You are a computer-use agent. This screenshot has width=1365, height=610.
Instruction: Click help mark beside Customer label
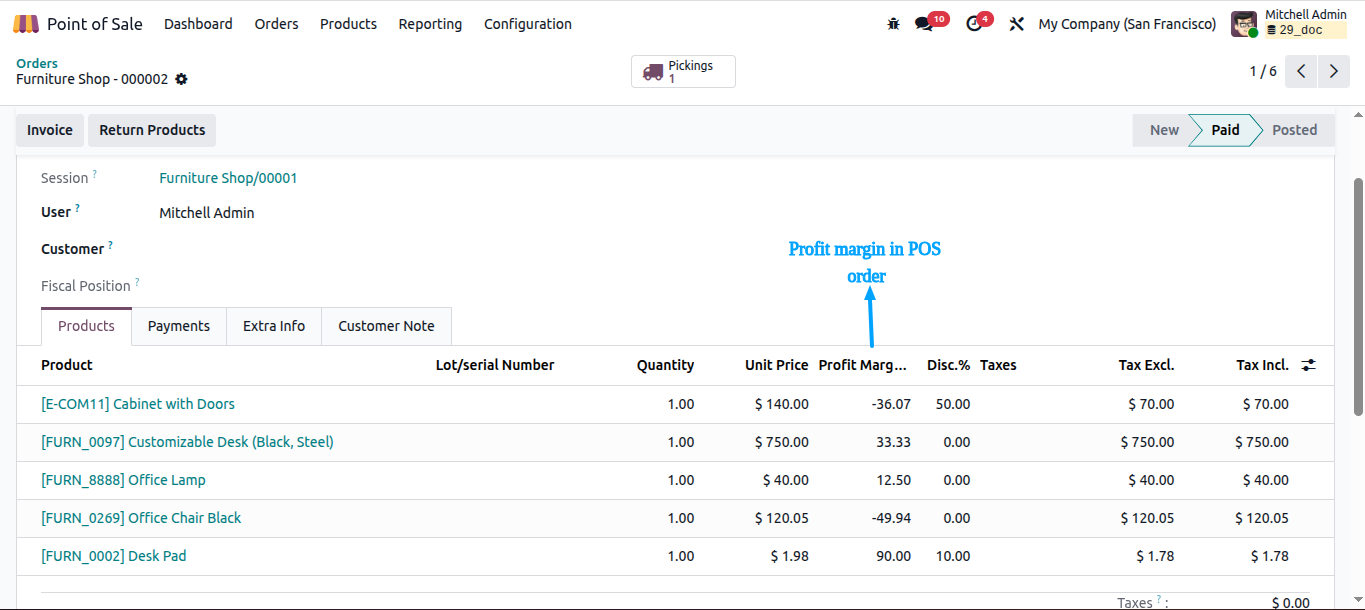(110, 245)
